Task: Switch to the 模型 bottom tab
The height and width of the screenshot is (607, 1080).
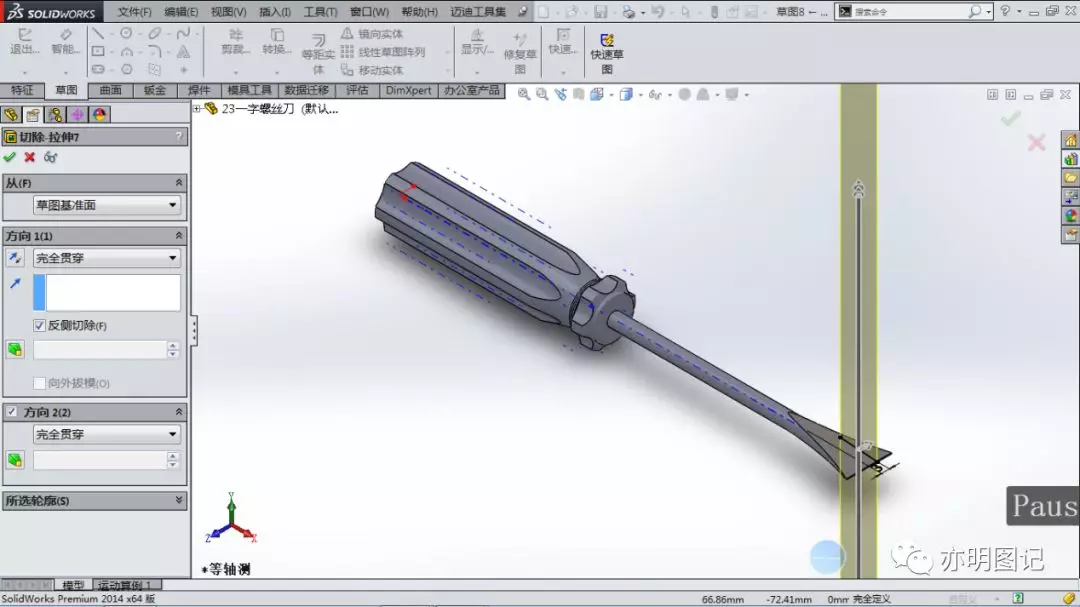Action: coord(73,585)
